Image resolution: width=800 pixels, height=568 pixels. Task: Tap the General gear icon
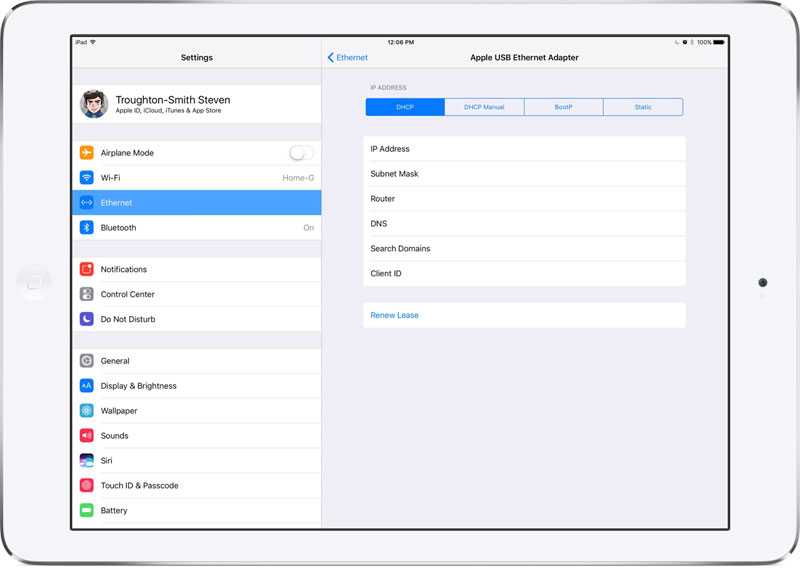(x=87, y=361)
